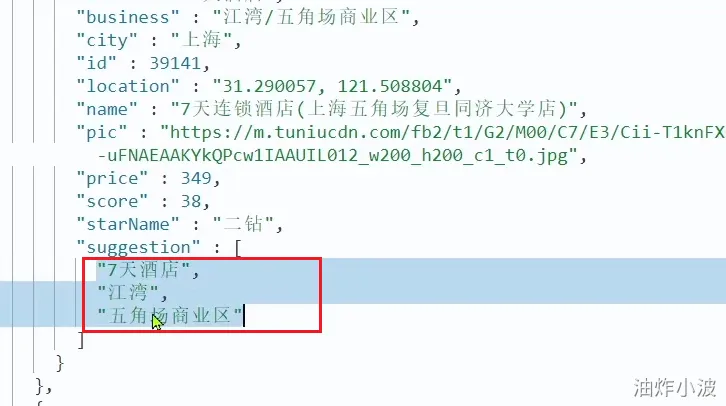726x406 pixels.
Task: Click the "city" value 上海
Action: coord(201,40)
